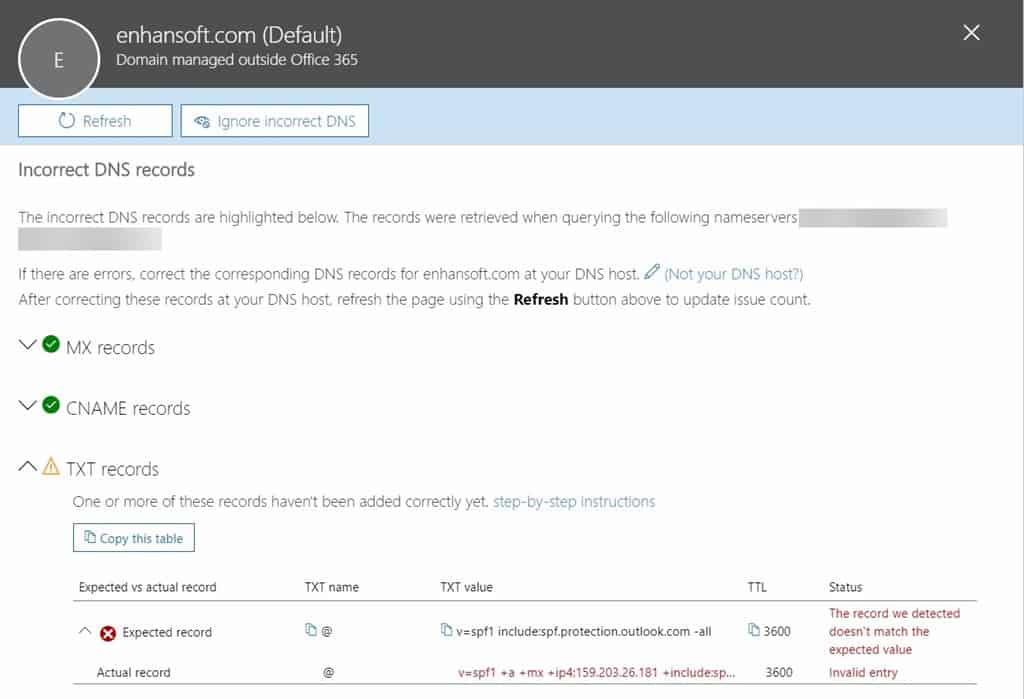The height and width of the screenshot is (699, 1024).
Task: Select the enhansoft.com domain avatar circle
Action: pyautogui.click(x=58, y=59)
